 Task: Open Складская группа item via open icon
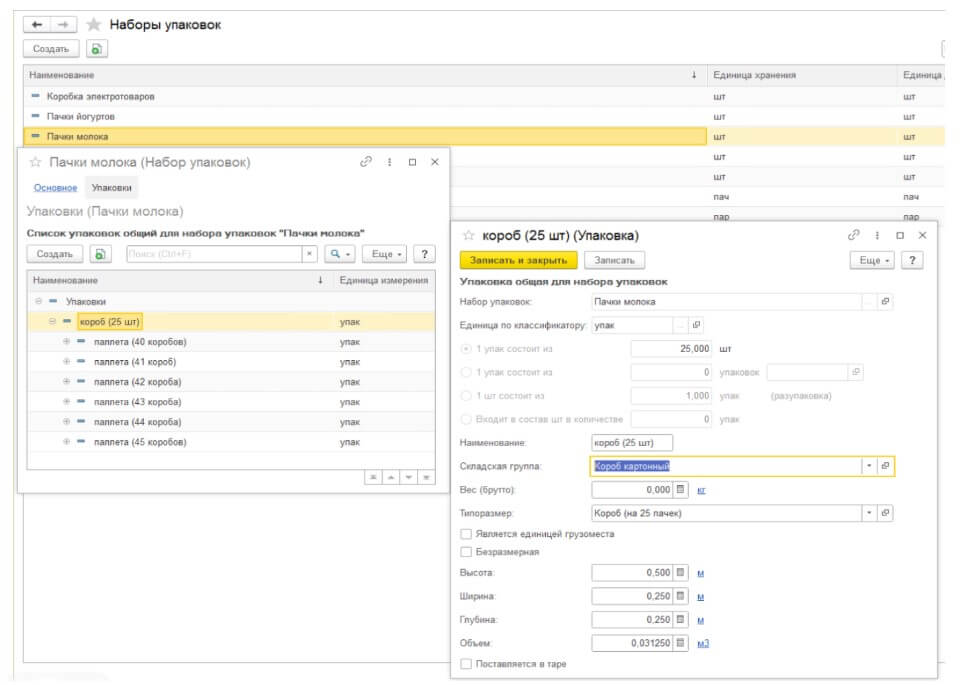(x=885, y=466)
